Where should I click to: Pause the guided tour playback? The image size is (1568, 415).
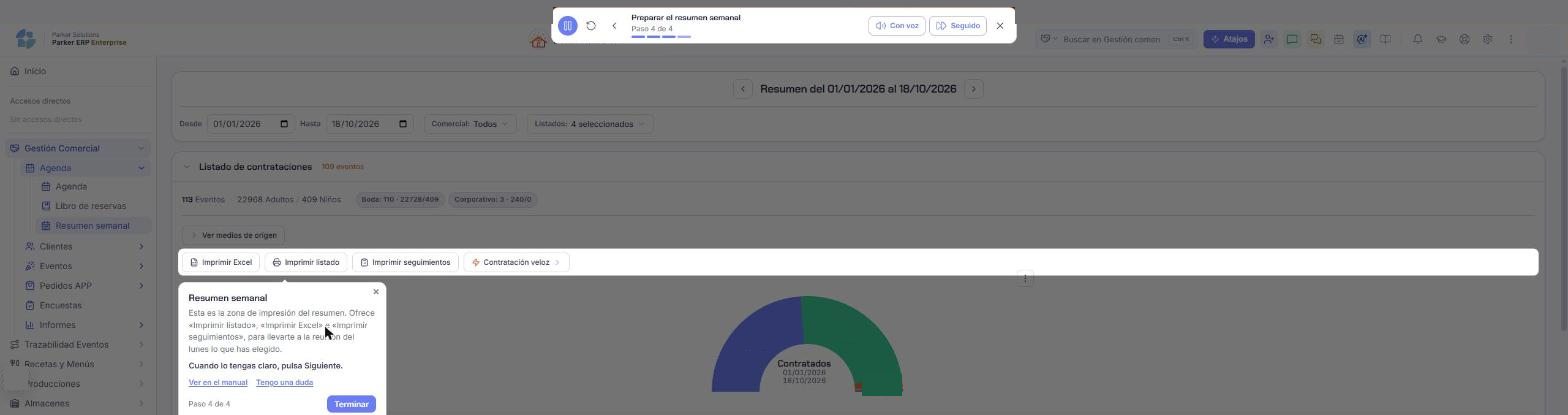(568, 26)
